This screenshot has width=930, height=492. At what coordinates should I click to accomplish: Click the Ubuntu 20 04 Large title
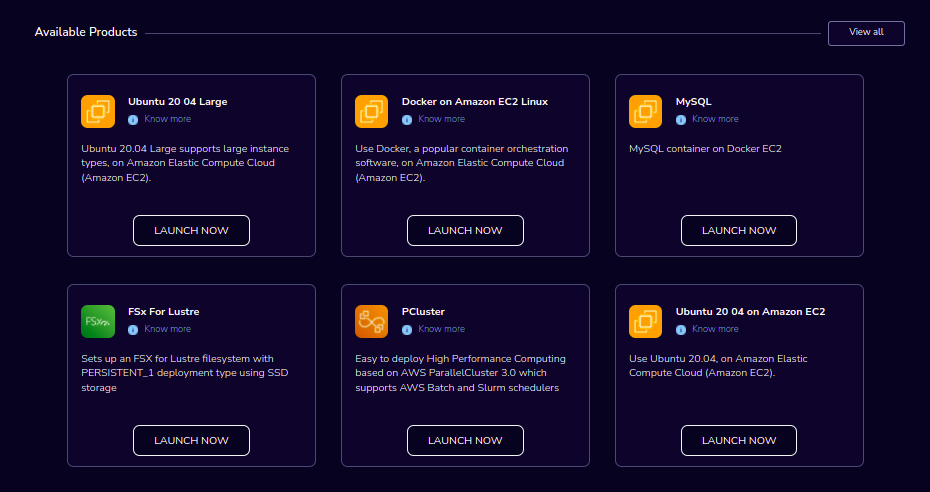pos(177,102)
